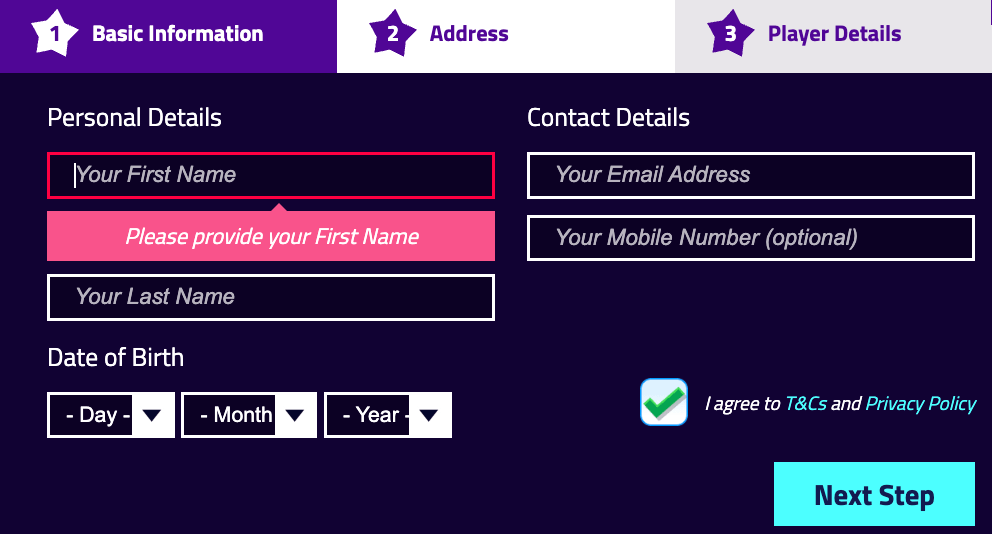
Task: Click the star icon numbered 3
Action: tap(730, 35)
